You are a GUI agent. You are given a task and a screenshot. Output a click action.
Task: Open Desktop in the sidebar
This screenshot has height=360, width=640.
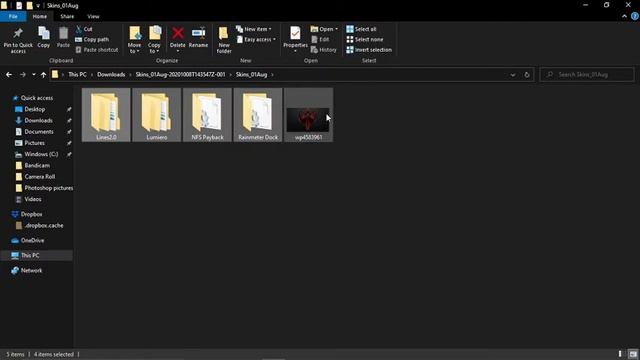point(35,109)
